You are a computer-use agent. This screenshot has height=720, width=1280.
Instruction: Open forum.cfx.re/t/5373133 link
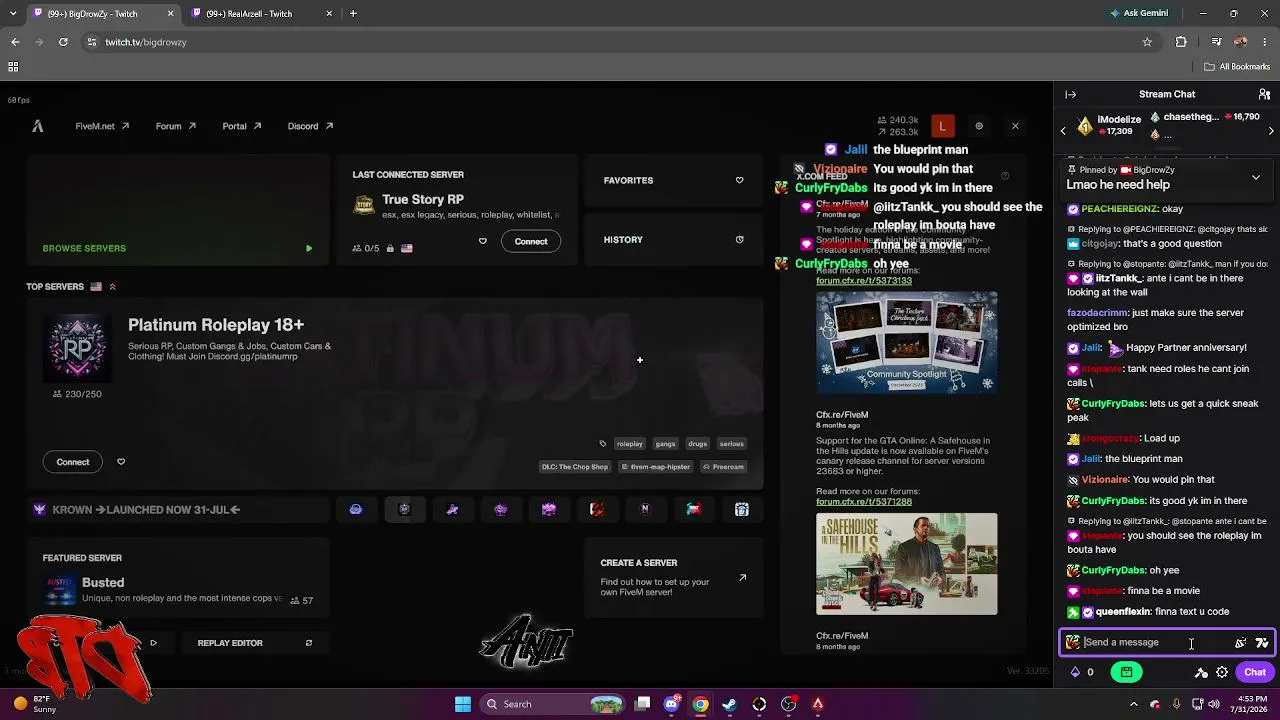click(x=864, y=281)
